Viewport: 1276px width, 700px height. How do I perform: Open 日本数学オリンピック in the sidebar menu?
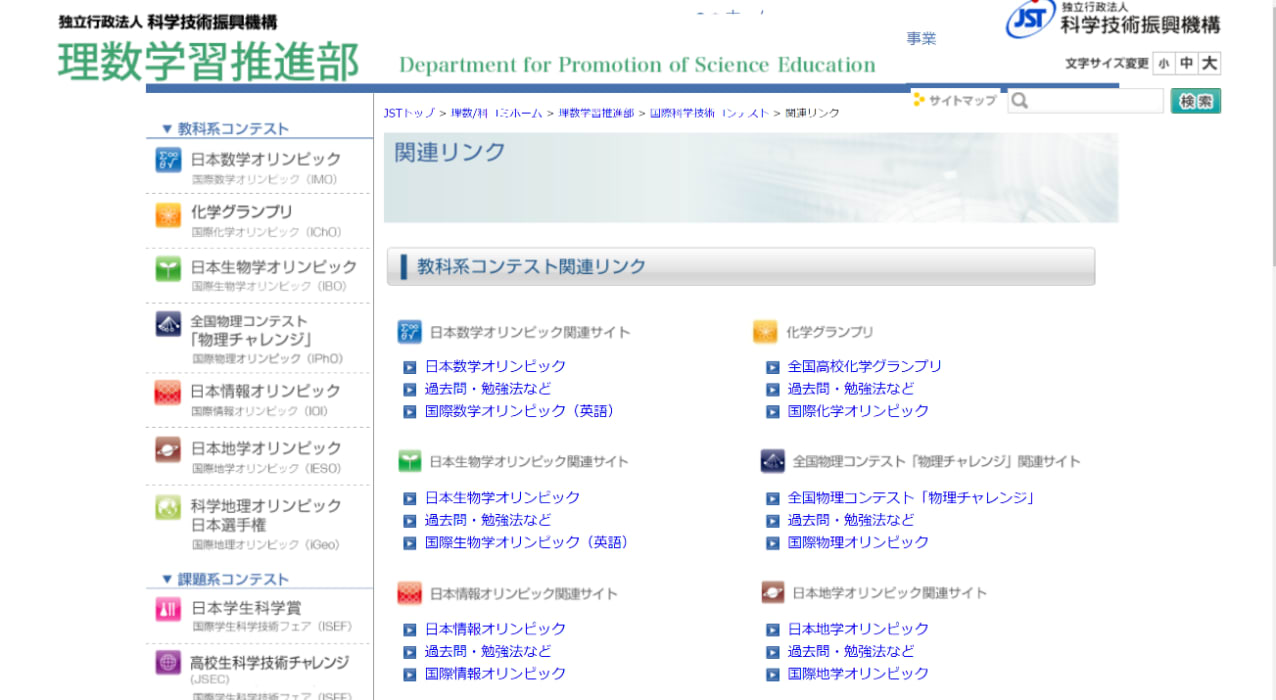[266, 159]
